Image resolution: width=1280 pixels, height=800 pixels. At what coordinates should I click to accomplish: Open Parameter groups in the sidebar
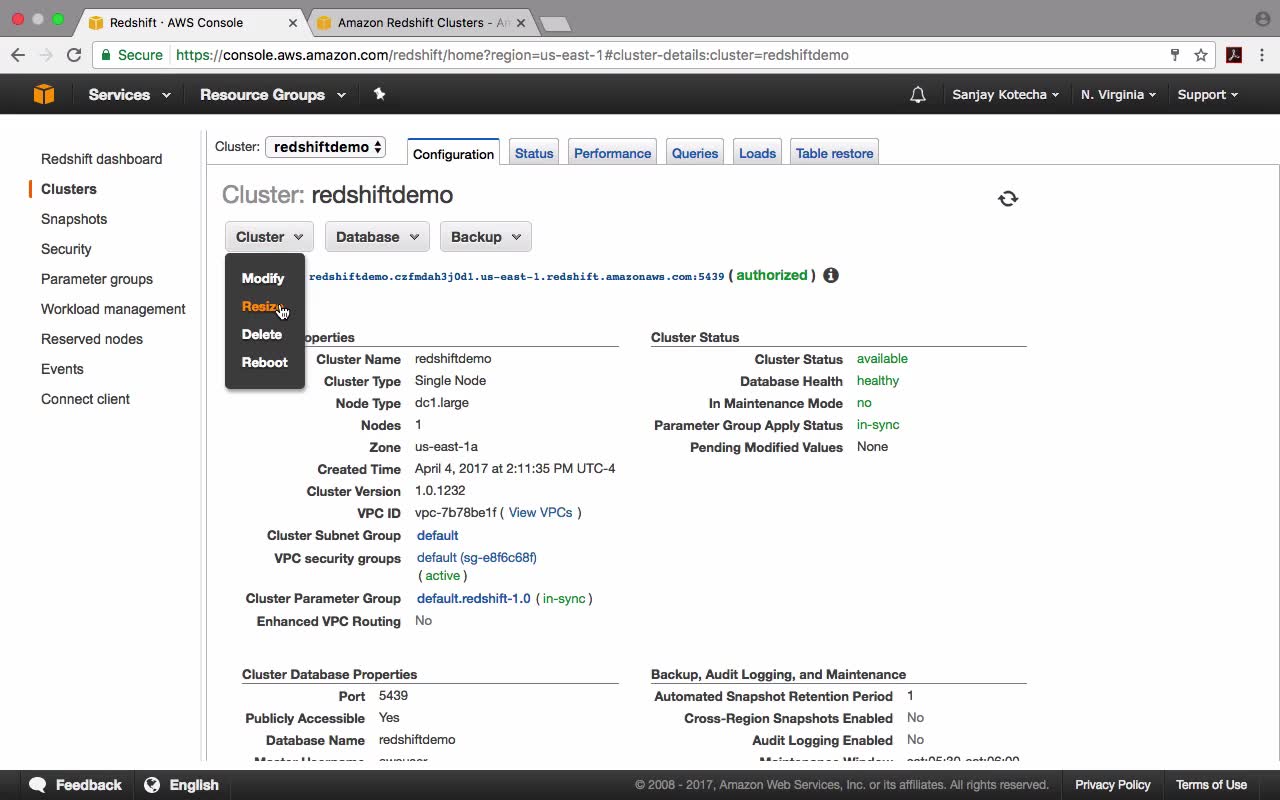[x=97, y=279]
